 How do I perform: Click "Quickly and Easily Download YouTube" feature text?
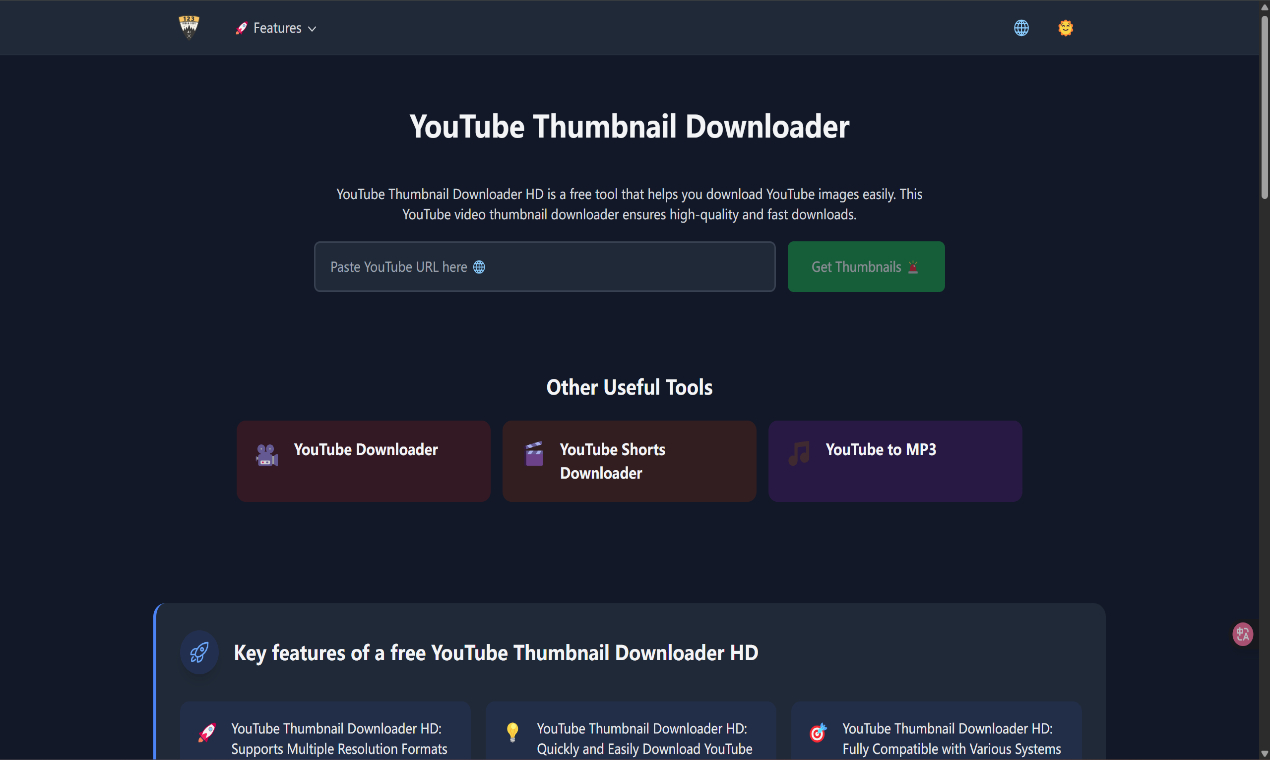(644, 749)
